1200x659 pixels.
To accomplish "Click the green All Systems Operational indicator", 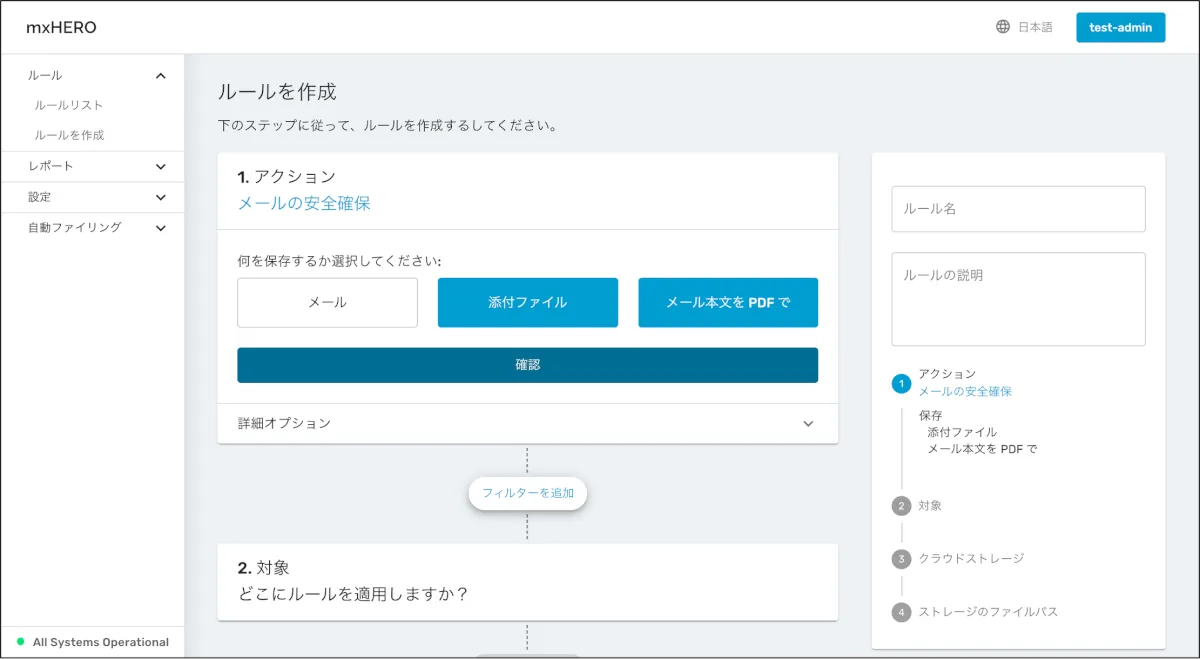I will click(x=20, y=642).
